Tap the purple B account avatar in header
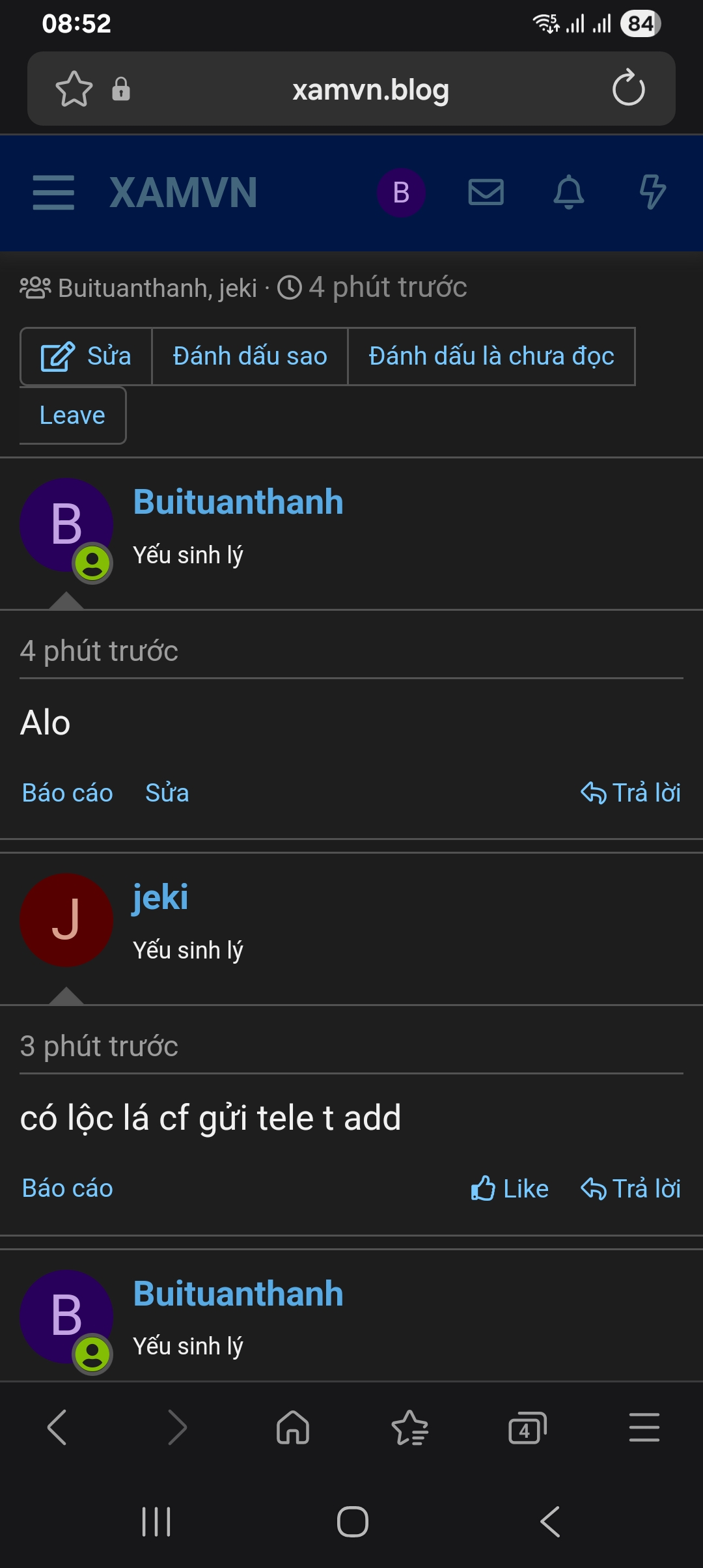This screenshot has height=1568, width=703. point(401,193)
